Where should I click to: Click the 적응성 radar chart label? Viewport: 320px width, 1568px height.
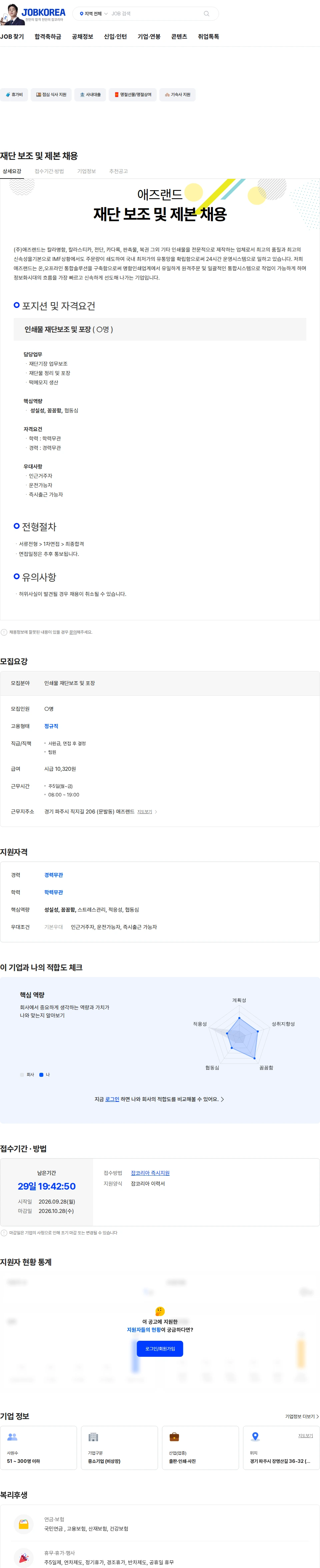[x=200, y=1024]
